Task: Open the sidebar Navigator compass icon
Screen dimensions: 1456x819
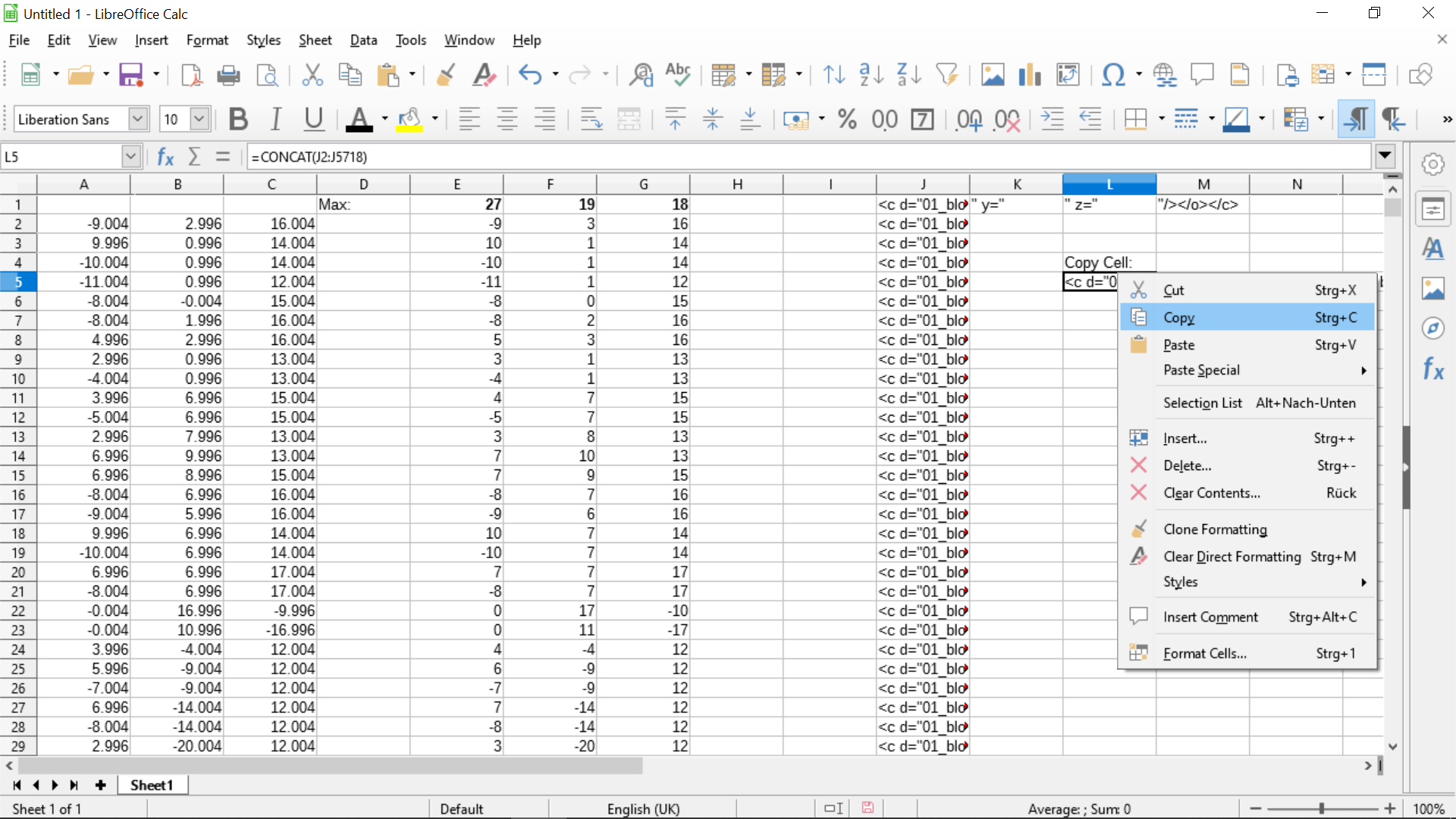Action: coord(1432,328)
